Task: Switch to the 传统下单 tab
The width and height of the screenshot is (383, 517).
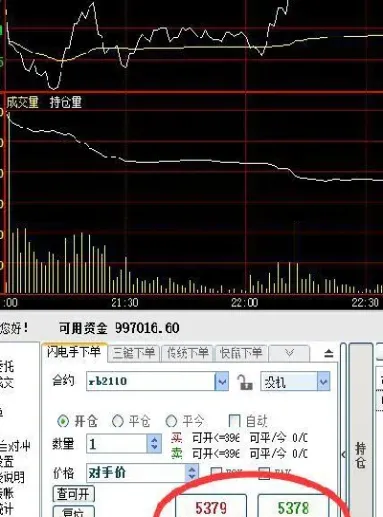Action: (188, 353)
